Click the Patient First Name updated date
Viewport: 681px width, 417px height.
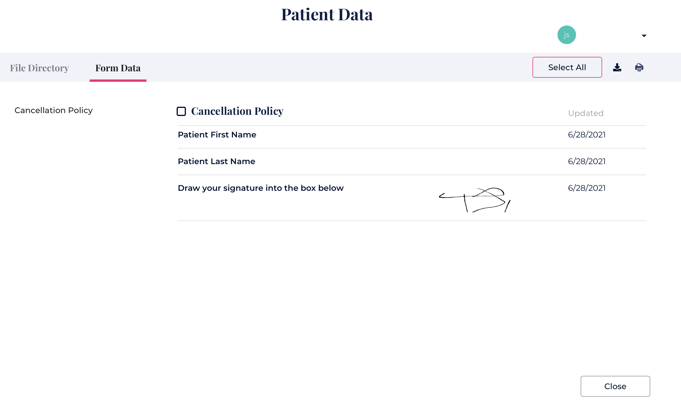[x=586, y=135]
